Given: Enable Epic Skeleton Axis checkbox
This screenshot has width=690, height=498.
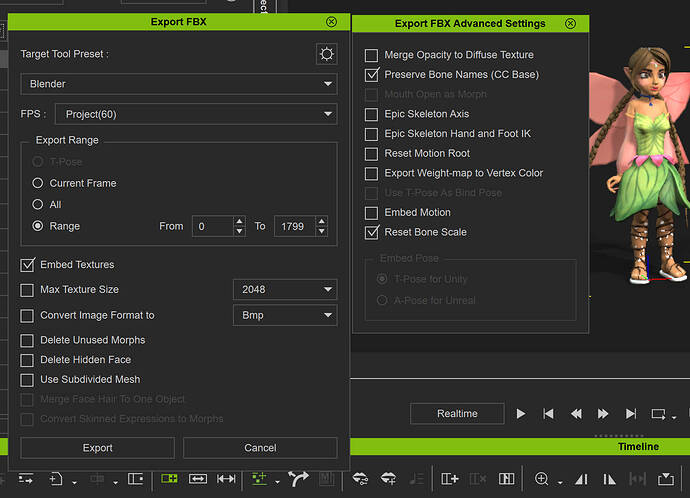Looking at the screenshot, I should (371, 114).
